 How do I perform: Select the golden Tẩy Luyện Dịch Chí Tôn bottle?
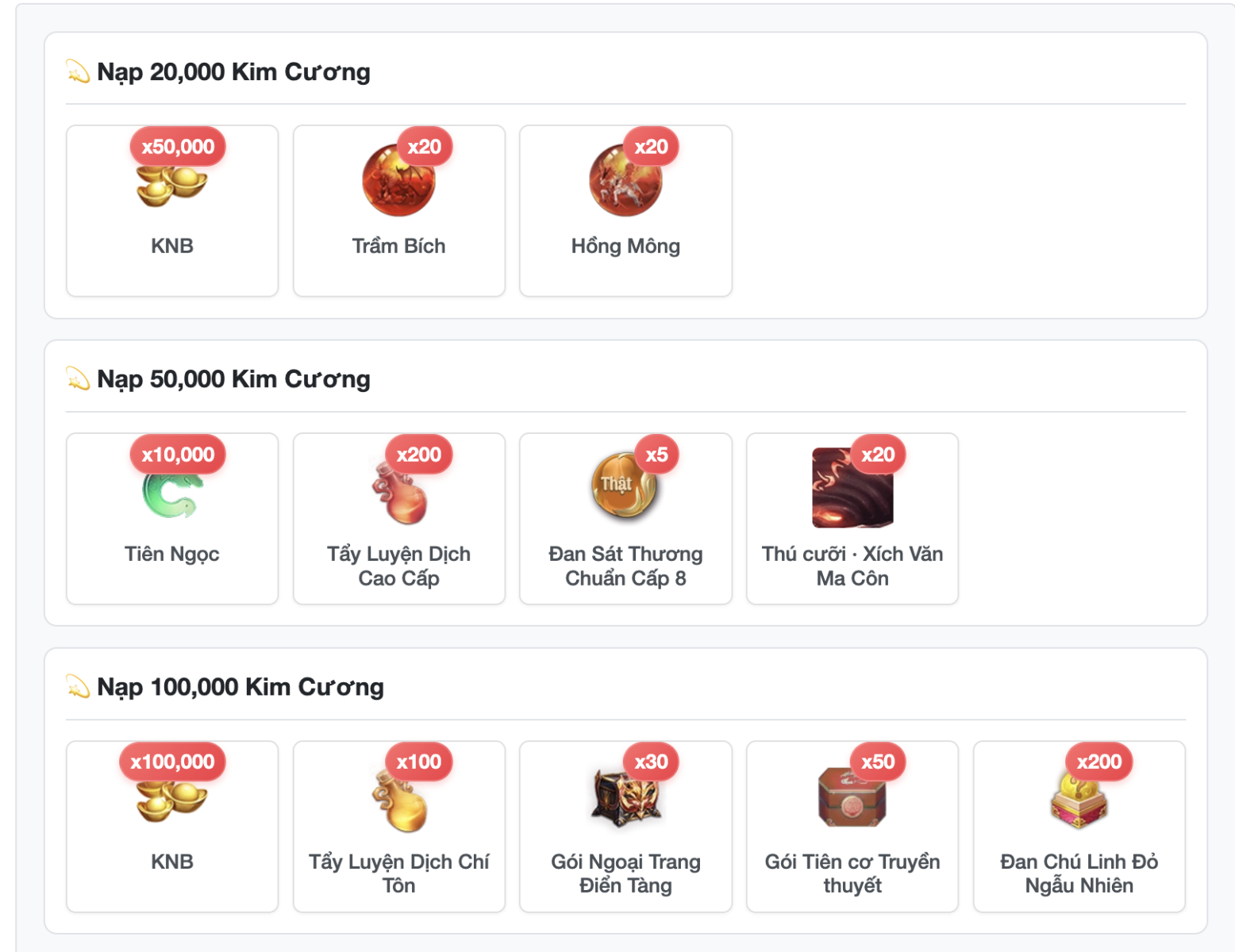point(400,800)
